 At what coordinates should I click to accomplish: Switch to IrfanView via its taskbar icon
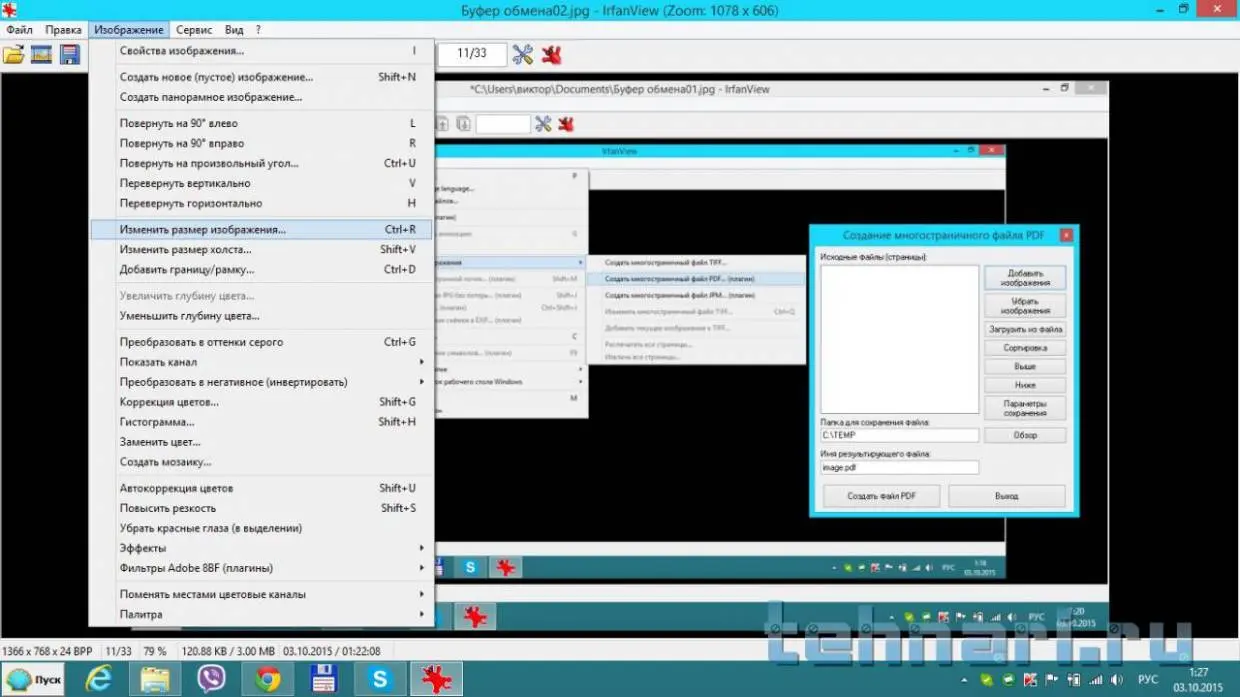[436, 679]
